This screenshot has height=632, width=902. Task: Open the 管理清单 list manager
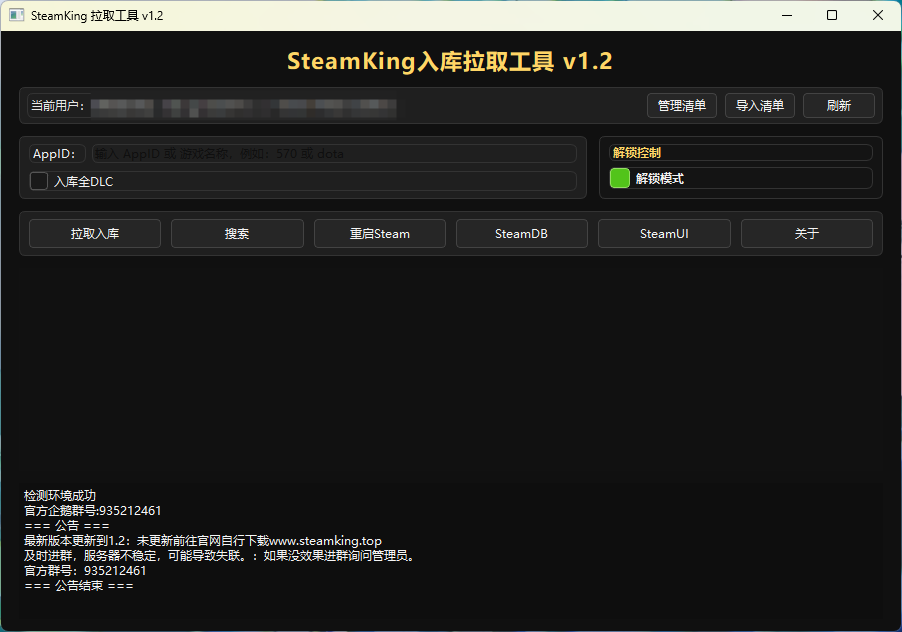(x=681, y=105)
